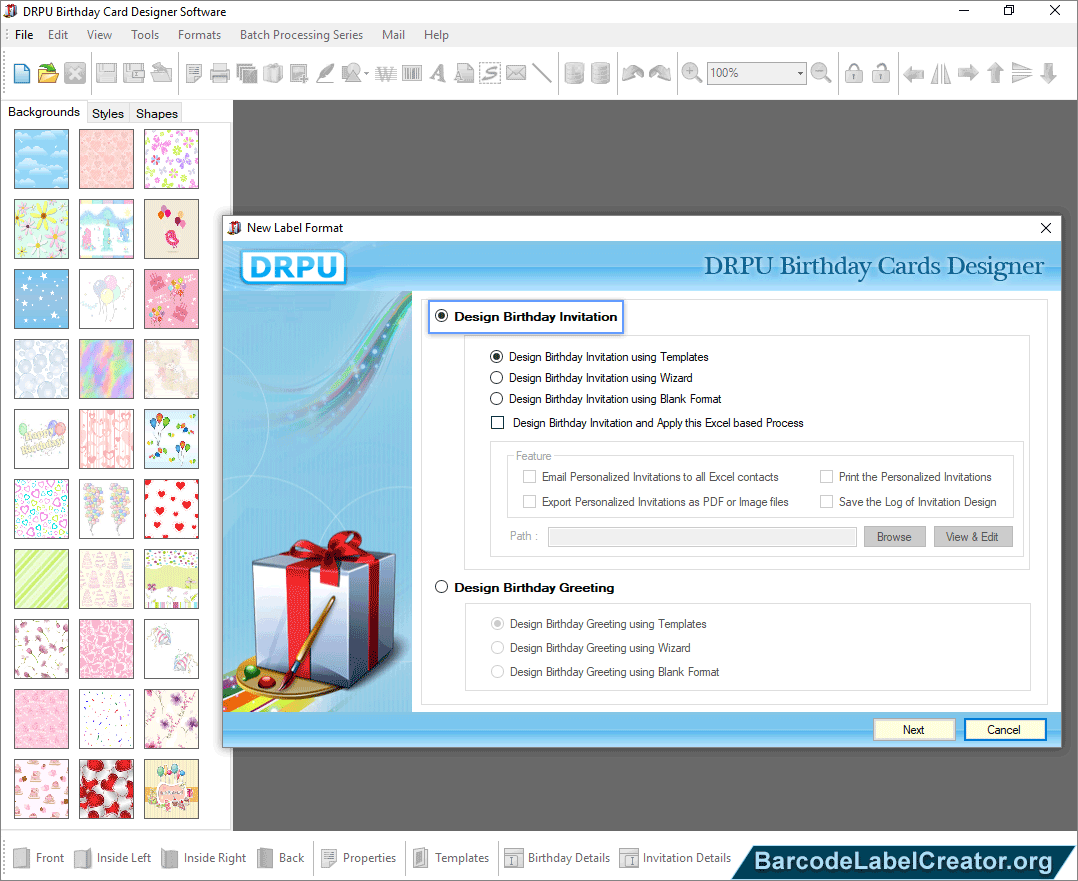Choose the red hearts on white background

coord(171,509)
